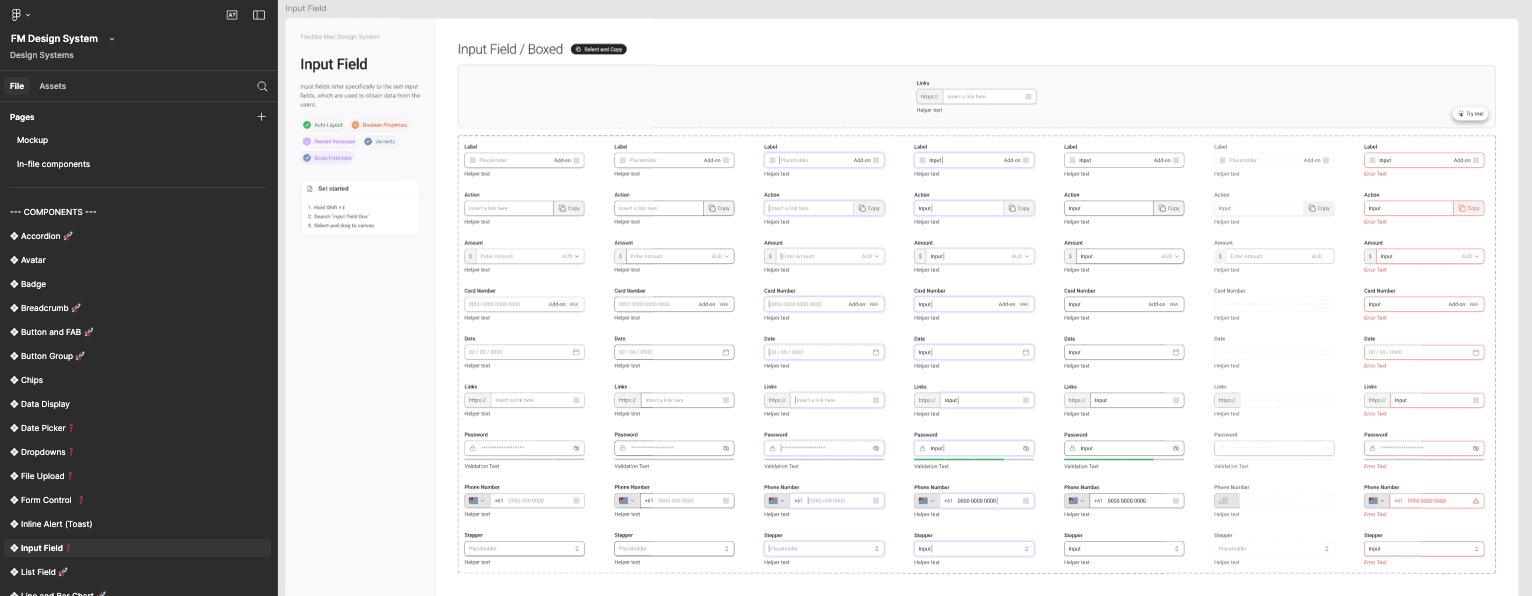
Task: Select the Button and FAB page
Action: click(138, 332)
